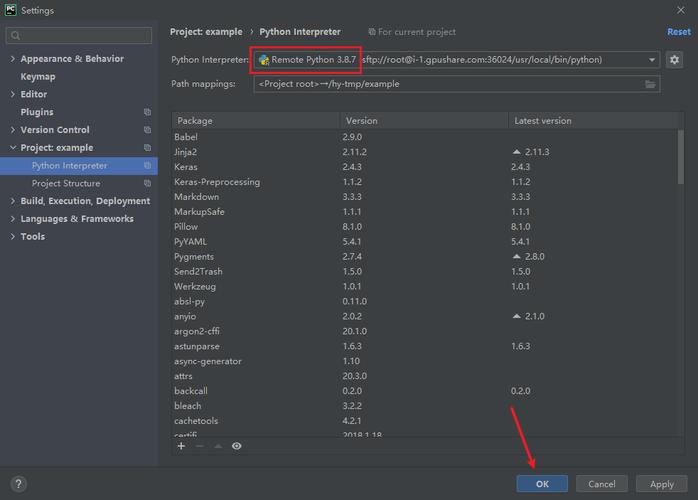Expand the Editor section
This screenshot has height=500, width=698.
point(12,94)
